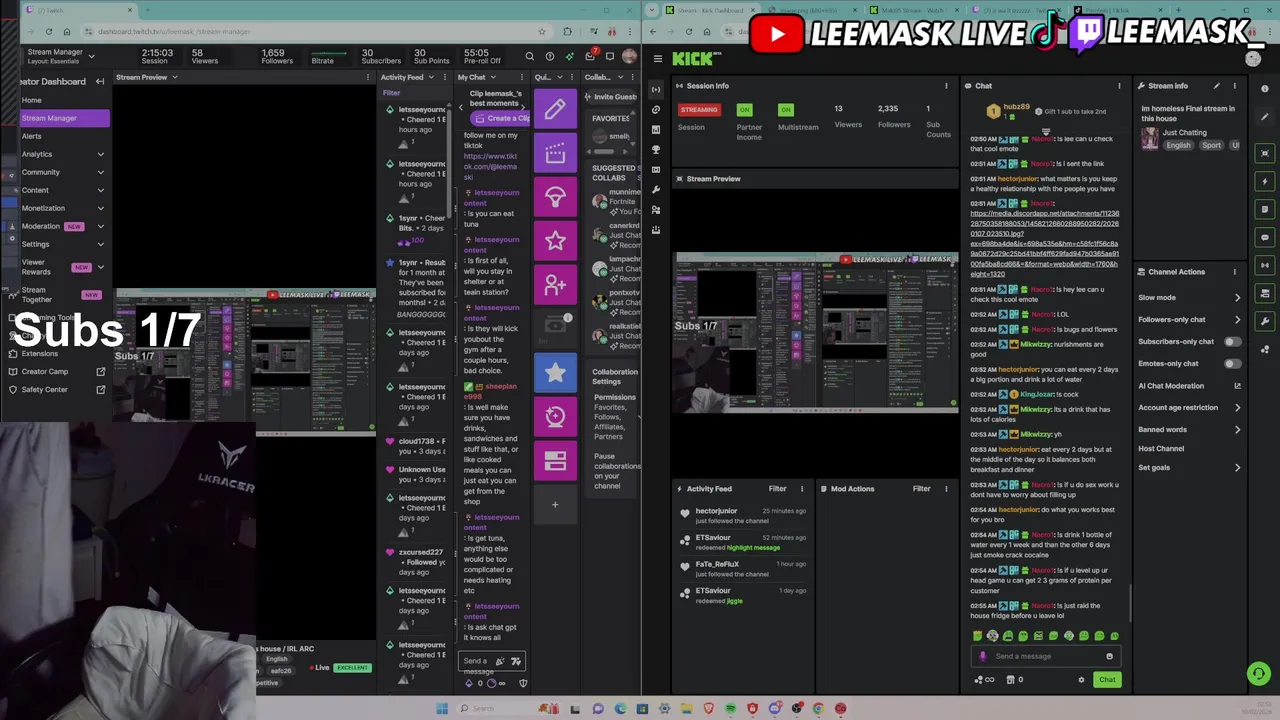Open Spotify from the taskbar
Screen dimensions: 1280x720
[x=731, y=709]
